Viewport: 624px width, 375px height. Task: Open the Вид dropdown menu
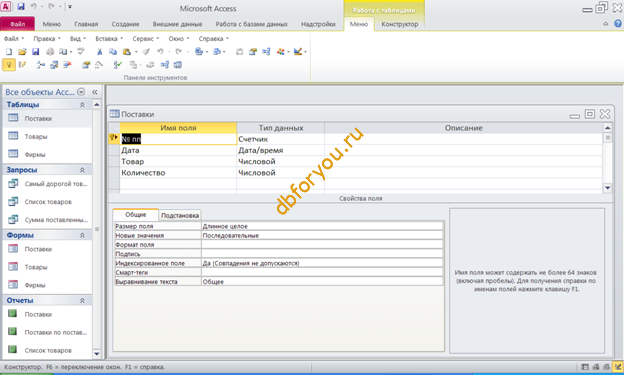pos(78,39)
